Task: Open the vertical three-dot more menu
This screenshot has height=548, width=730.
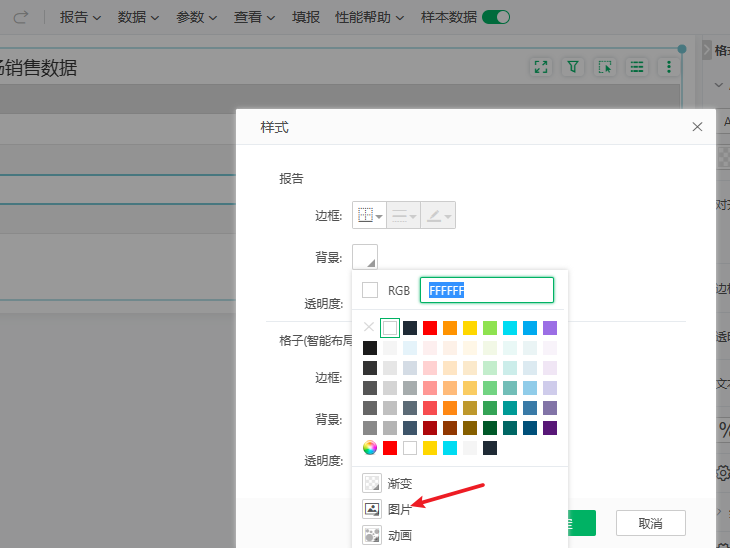Action: (669, 67)
